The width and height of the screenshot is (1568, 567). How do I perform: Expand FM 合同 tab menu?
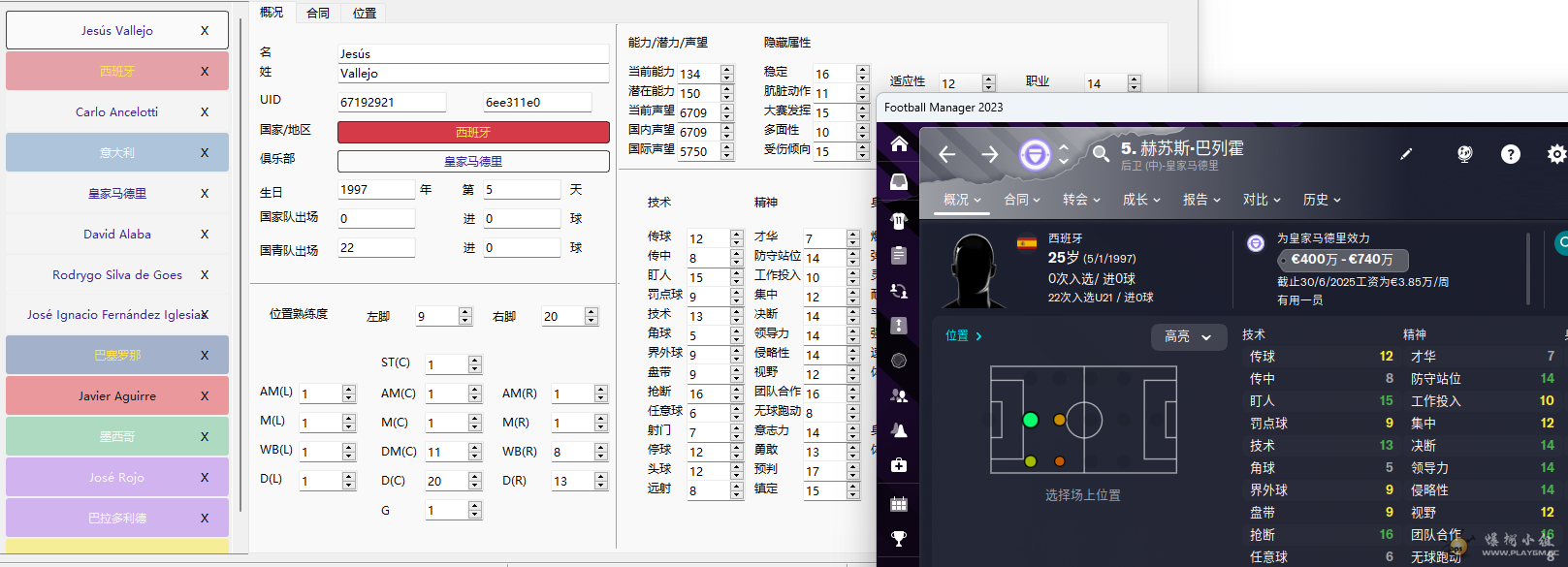click(x=1022, y=200)
